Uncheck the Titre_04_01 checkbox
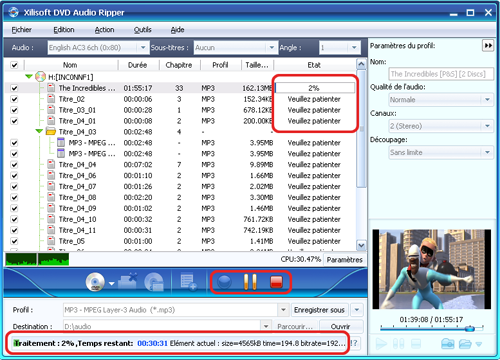This screenshot has width=500, height=360. click(x=14, y=121)
